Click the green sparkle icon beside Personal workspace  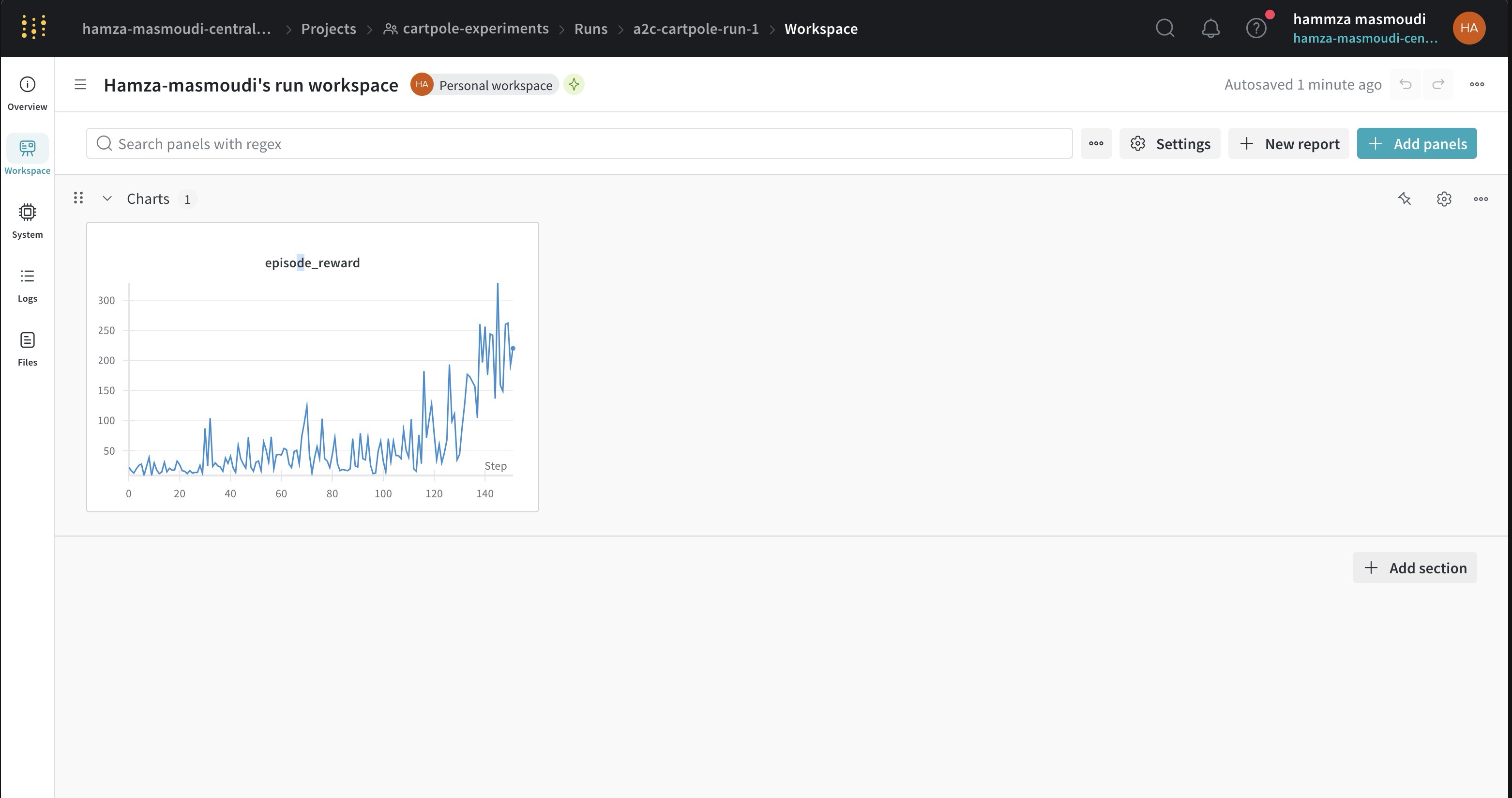click(x=574, y=85)
